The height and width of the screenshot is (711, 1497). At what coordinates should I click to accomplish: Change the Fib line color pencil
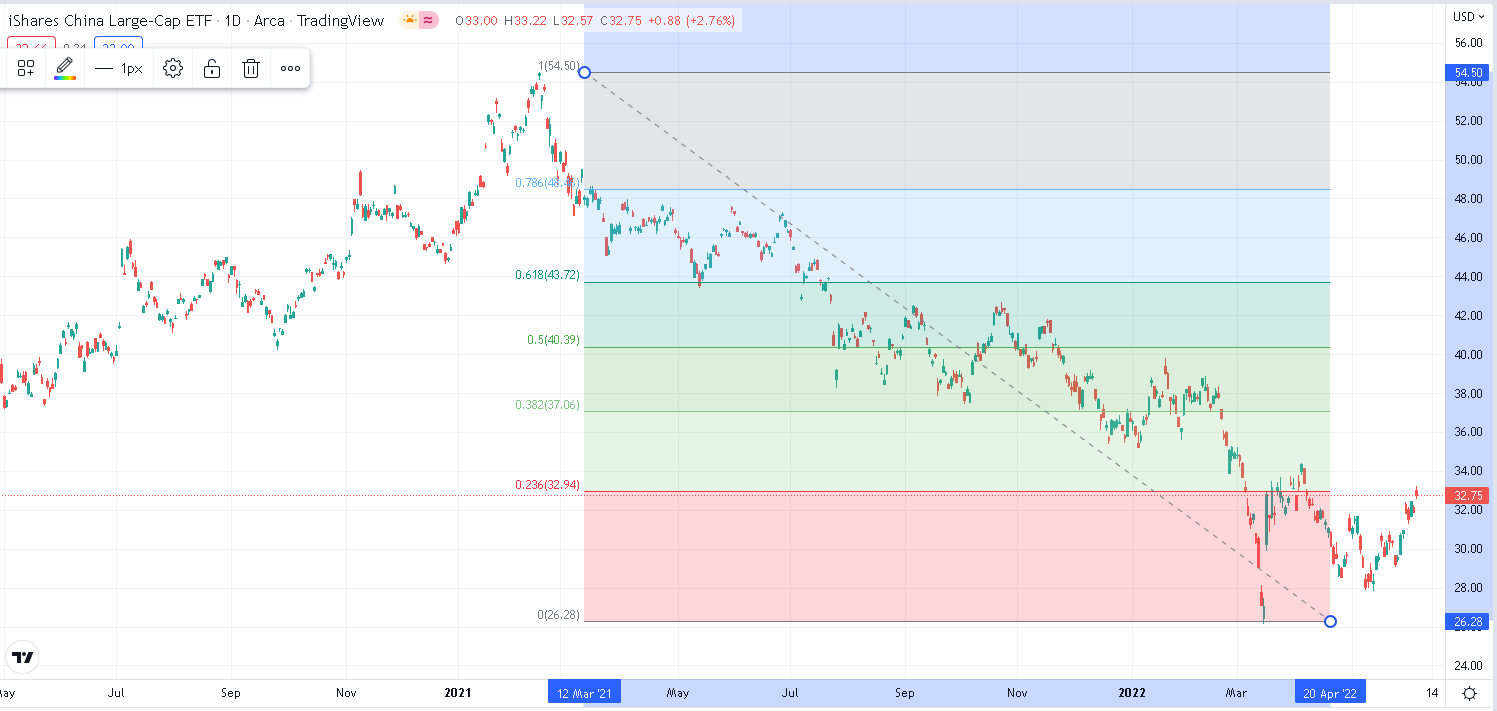[x=65, y=68]
